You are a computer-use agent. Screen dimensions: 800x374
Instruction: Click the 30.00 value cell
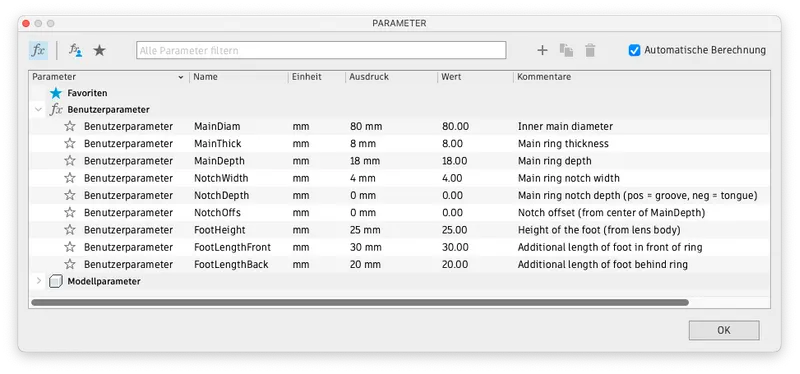[x=455, y=247]
